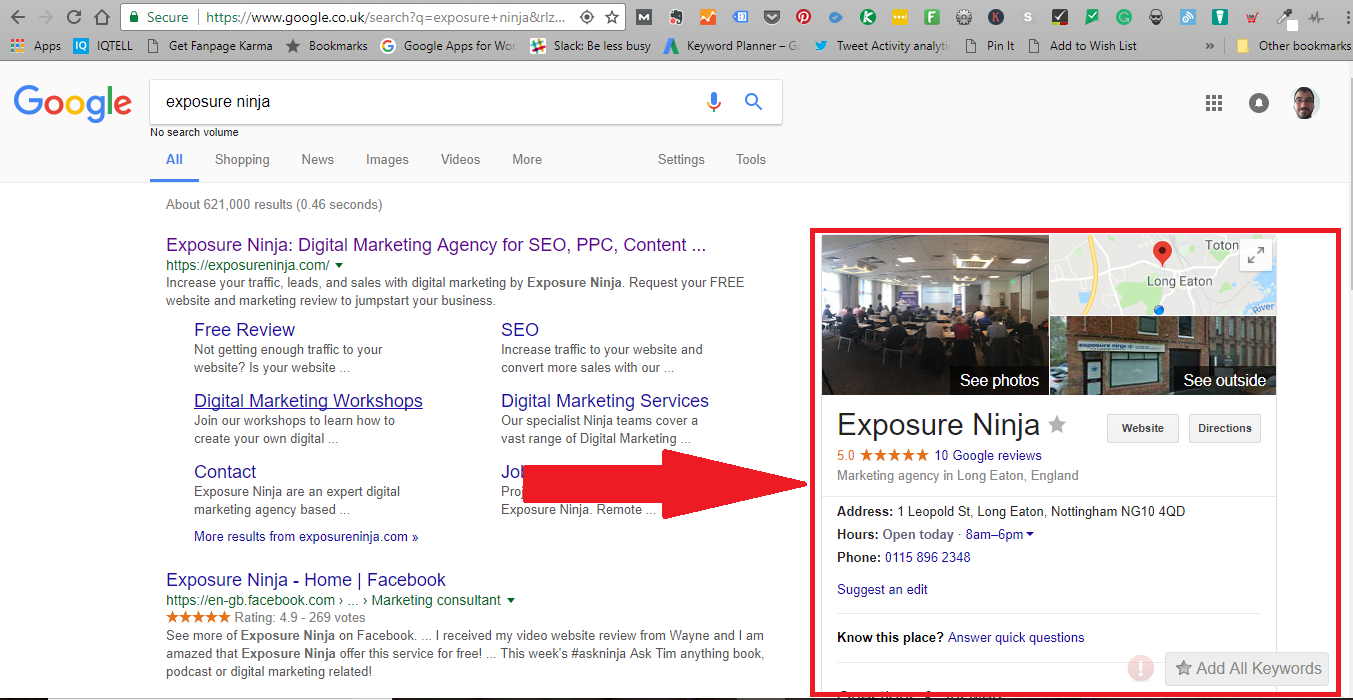Start voice search with the microphone icon

pos(713,101)
